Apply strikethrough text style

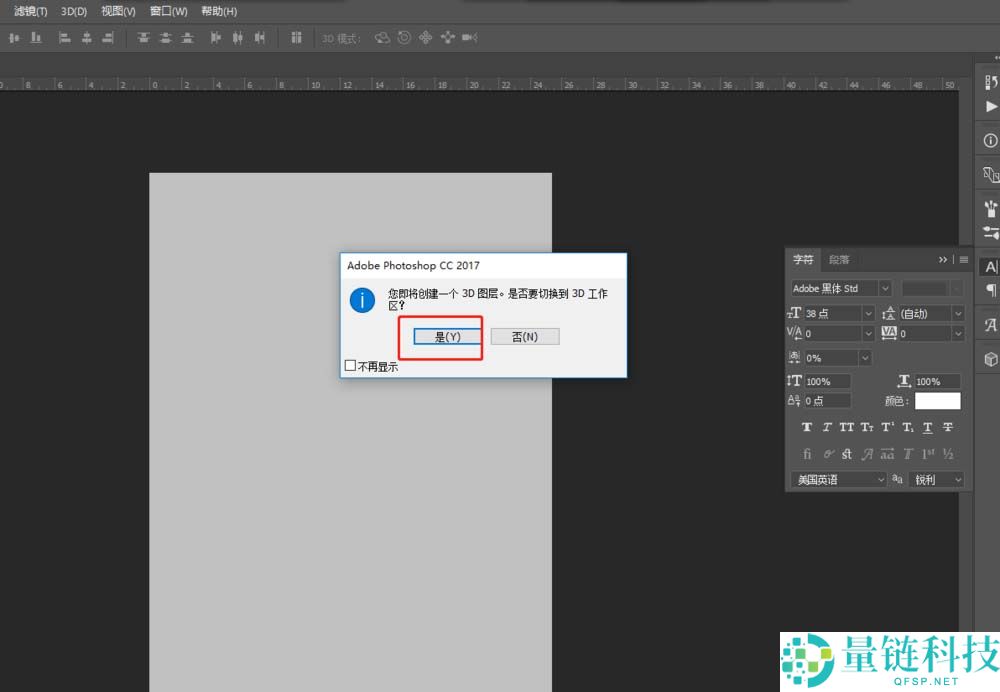[x=948, y=427]
